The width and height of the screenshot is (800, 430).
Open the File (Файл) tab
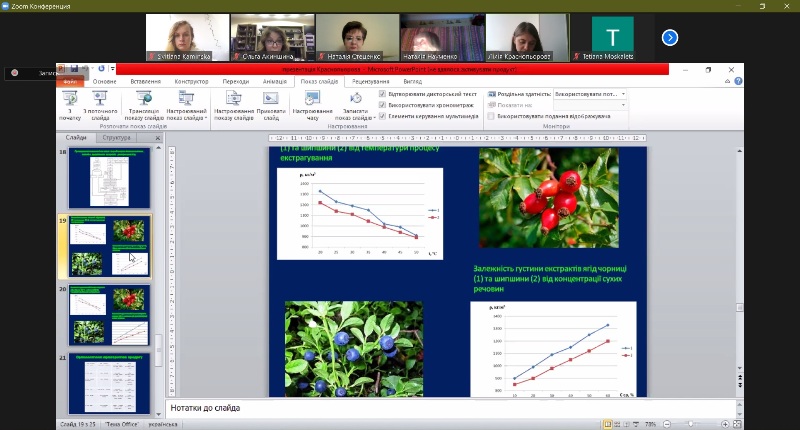pos(70,82)
